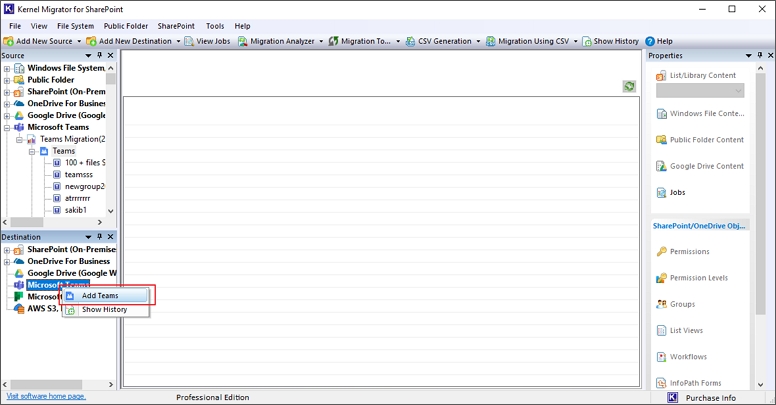Expand Public Folder node in the Source tree
The image size is (776, 405).
(7, 80)
